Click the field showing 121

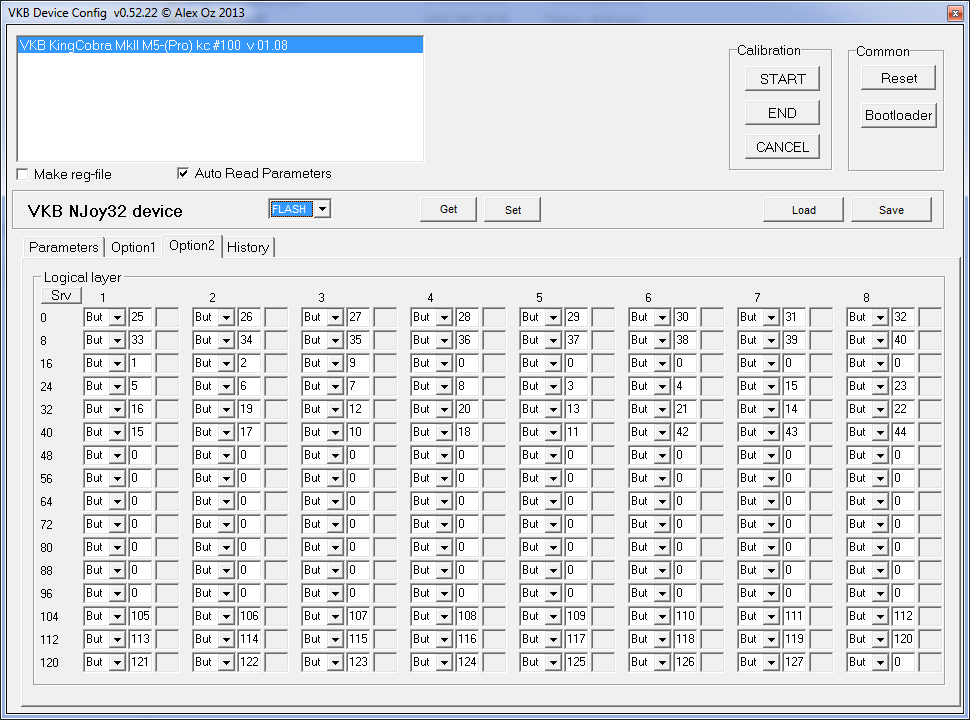pos(140,662)
